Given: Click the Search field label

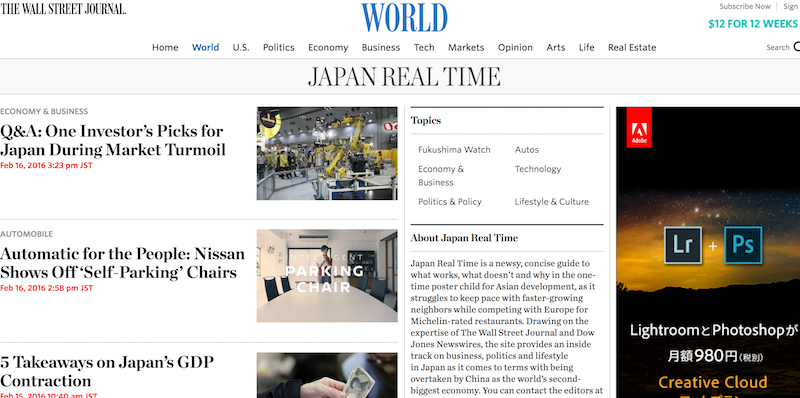Looking at the screenshot, I should tap(778, 47).
